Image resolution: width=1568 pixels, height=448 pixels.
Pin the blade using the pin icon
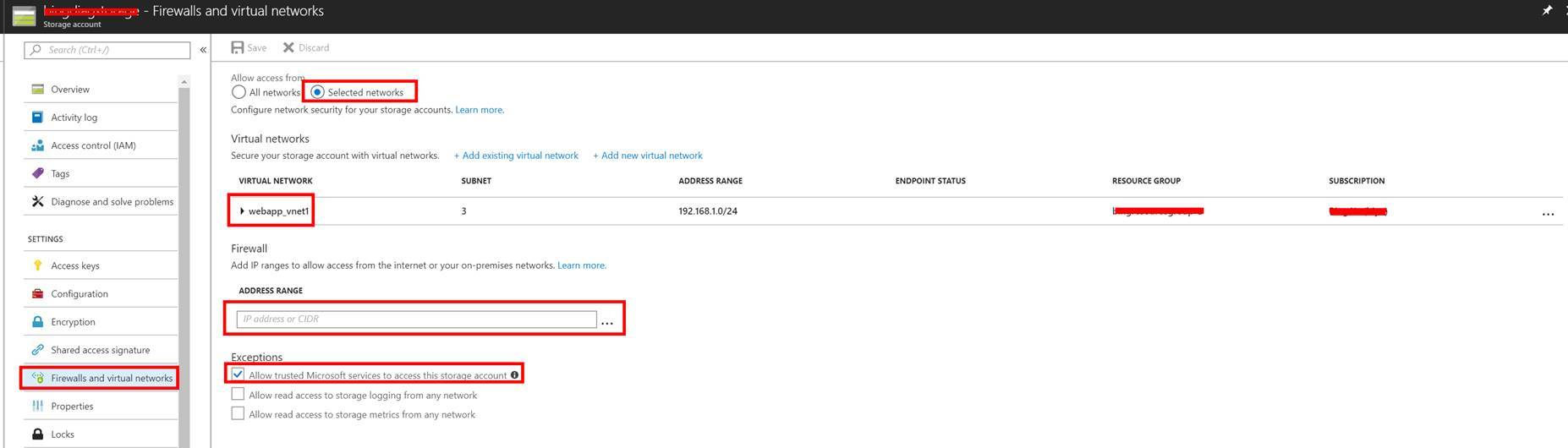1547,11
